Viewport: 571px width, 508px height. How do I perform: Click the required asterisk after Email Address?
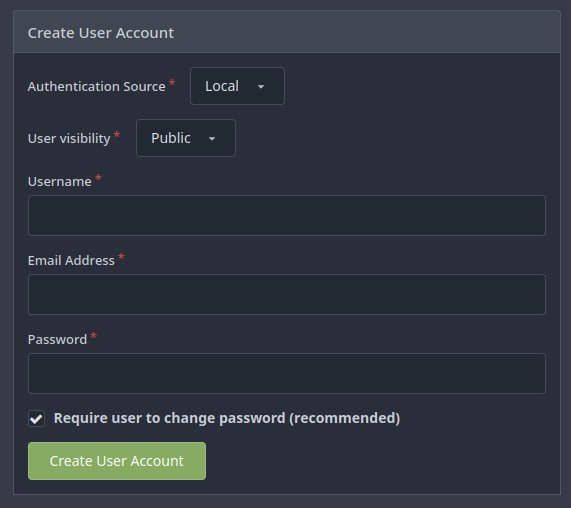pos(122,256)
